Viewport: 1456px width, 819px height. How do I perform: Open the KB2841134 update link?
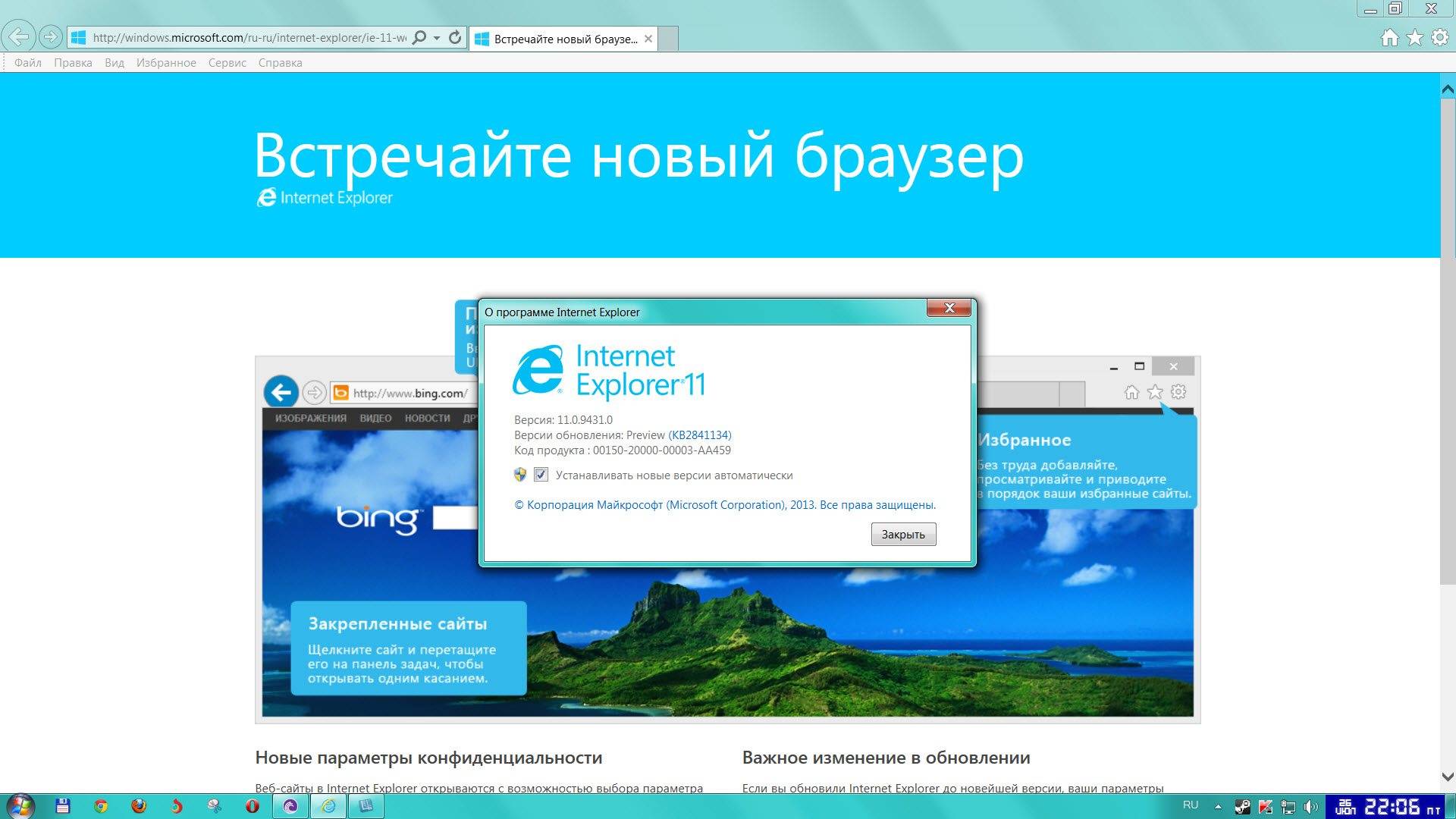click(701, 435)
